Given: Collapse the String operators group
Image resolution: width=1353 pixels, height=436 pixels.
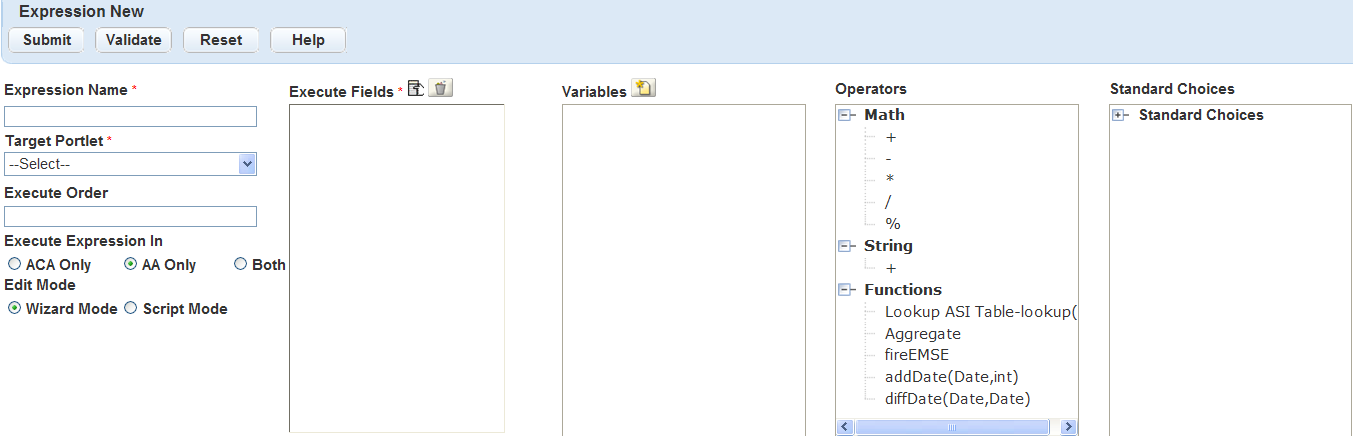Looking at the screenshot, I should [x=845, y=246].
